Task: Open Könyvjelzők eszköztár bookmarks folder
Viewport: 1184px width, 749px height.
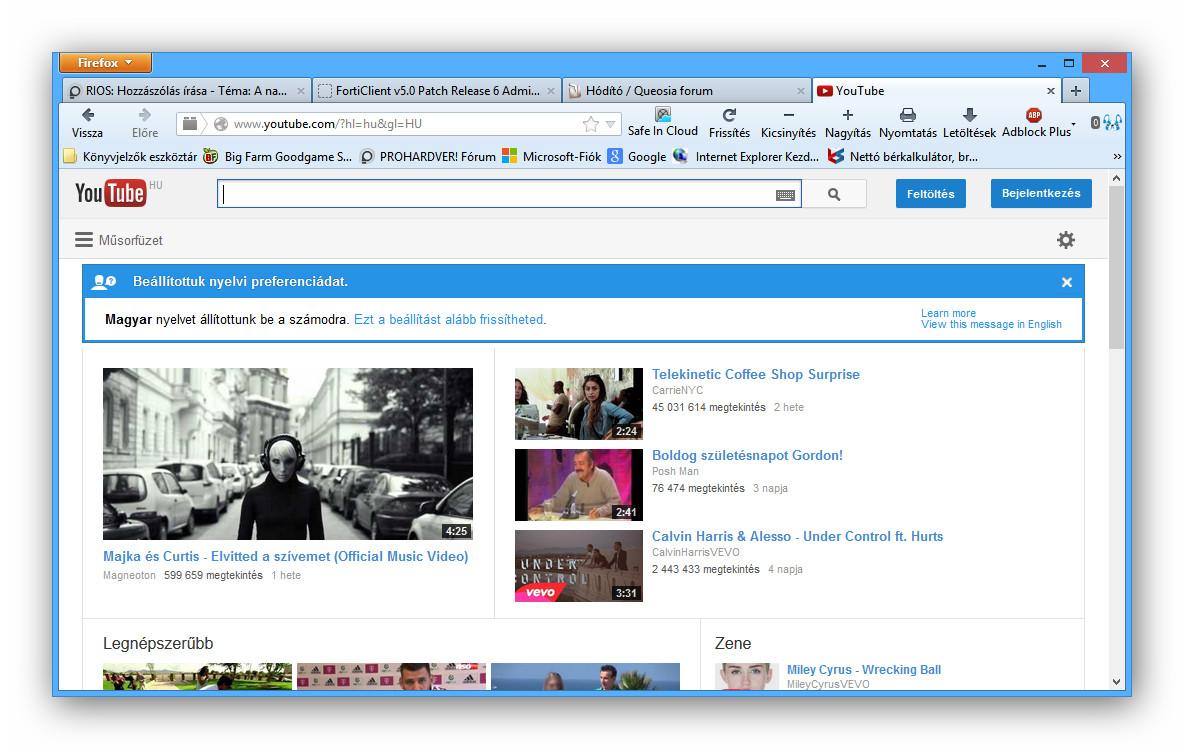Action: coord(130,156)
